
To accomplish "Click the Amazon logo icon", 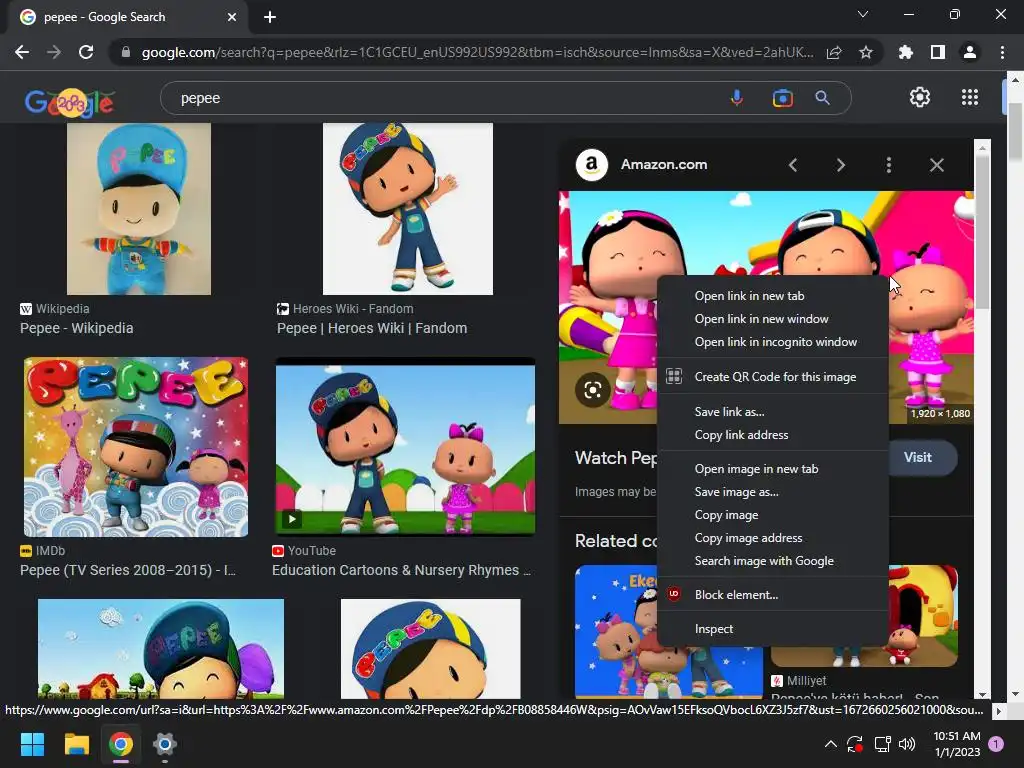I will click(592, 165).
